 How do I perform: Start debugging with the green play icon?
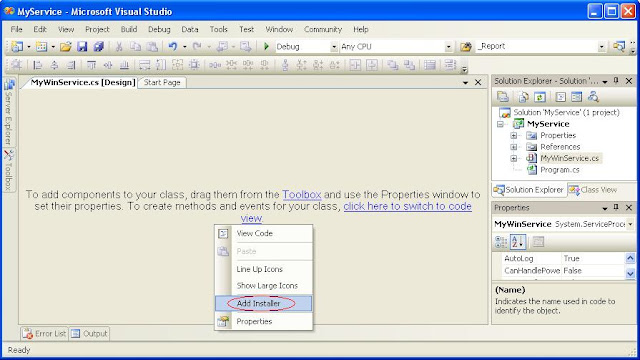266,47
